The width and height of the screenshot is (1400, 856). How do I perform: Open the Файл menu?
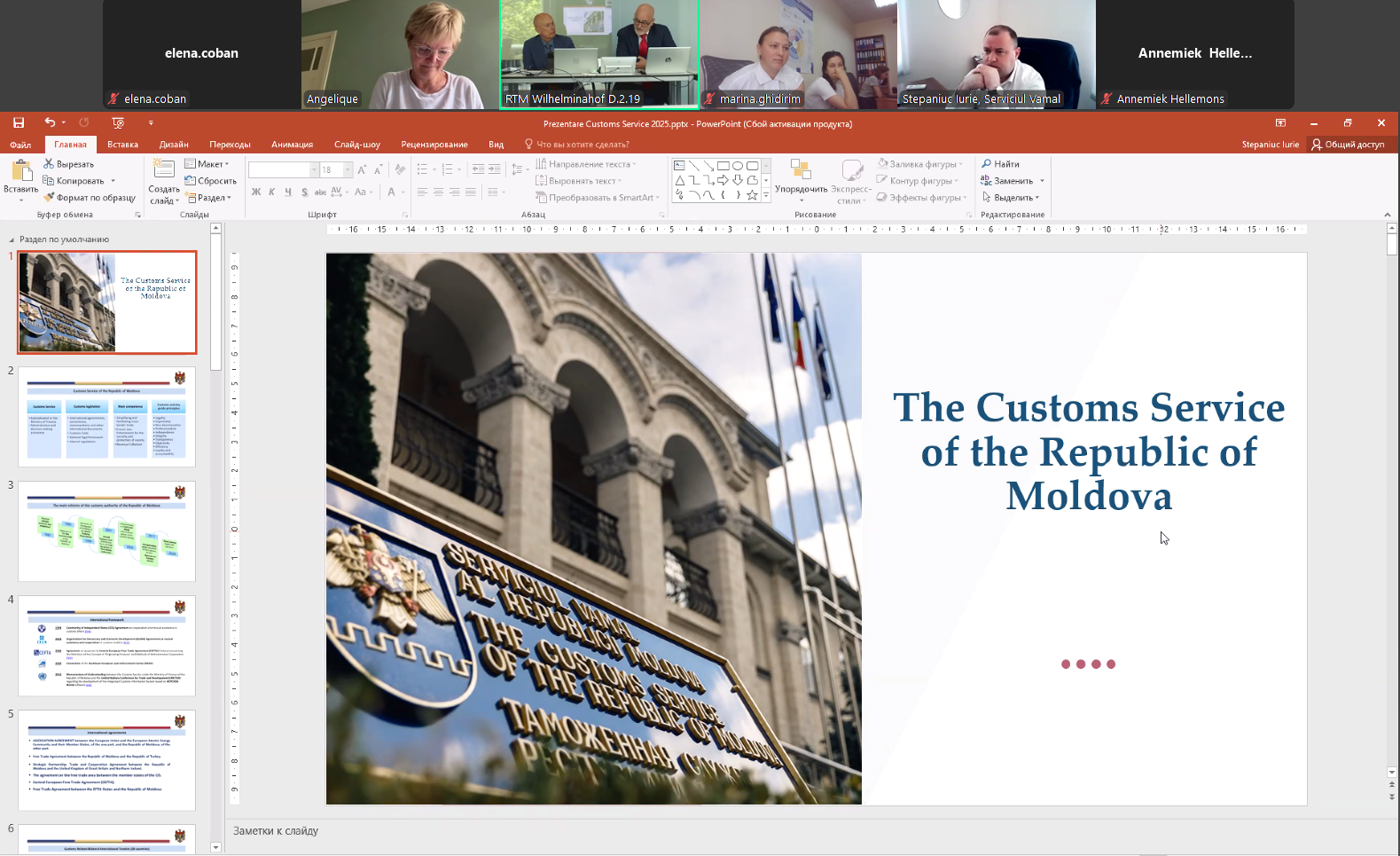pos(20,145)
